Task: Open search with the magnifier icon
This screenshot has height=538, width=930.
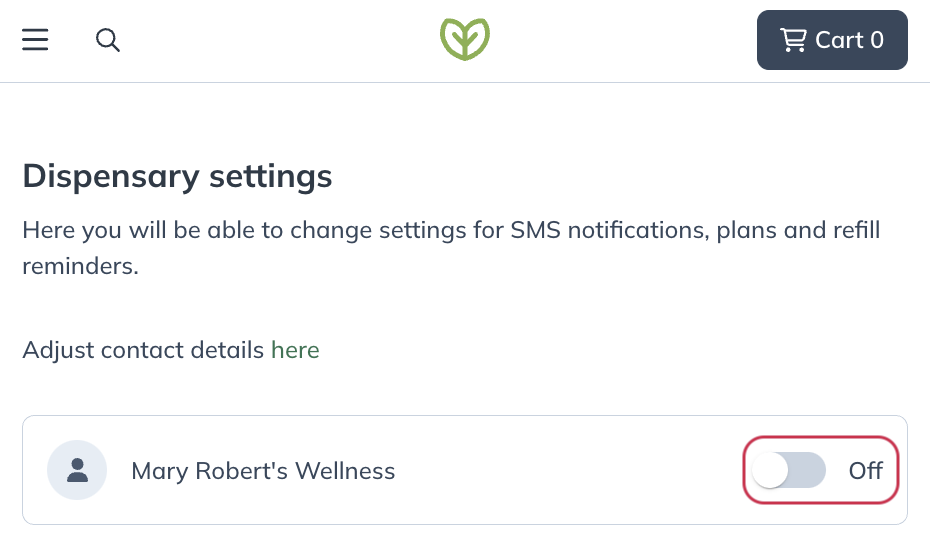Action: tap(108, 40)
